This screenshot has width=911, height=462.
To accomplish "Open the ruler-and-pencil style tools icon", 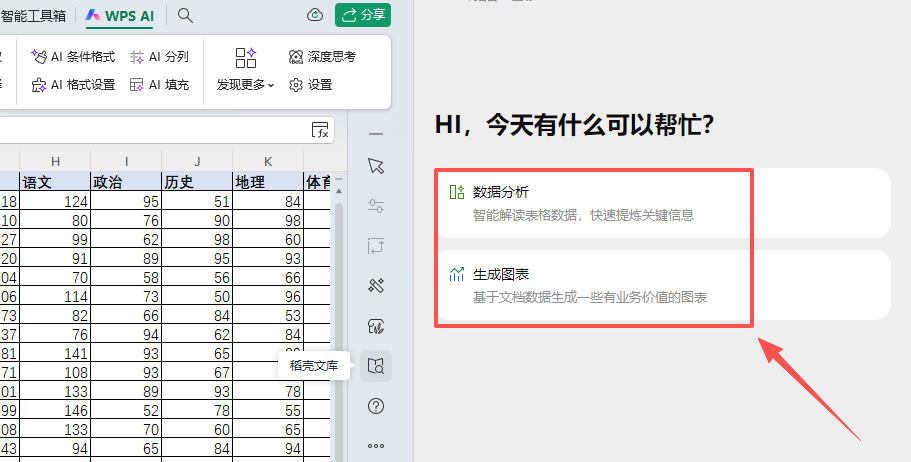I will click(376, 286).
